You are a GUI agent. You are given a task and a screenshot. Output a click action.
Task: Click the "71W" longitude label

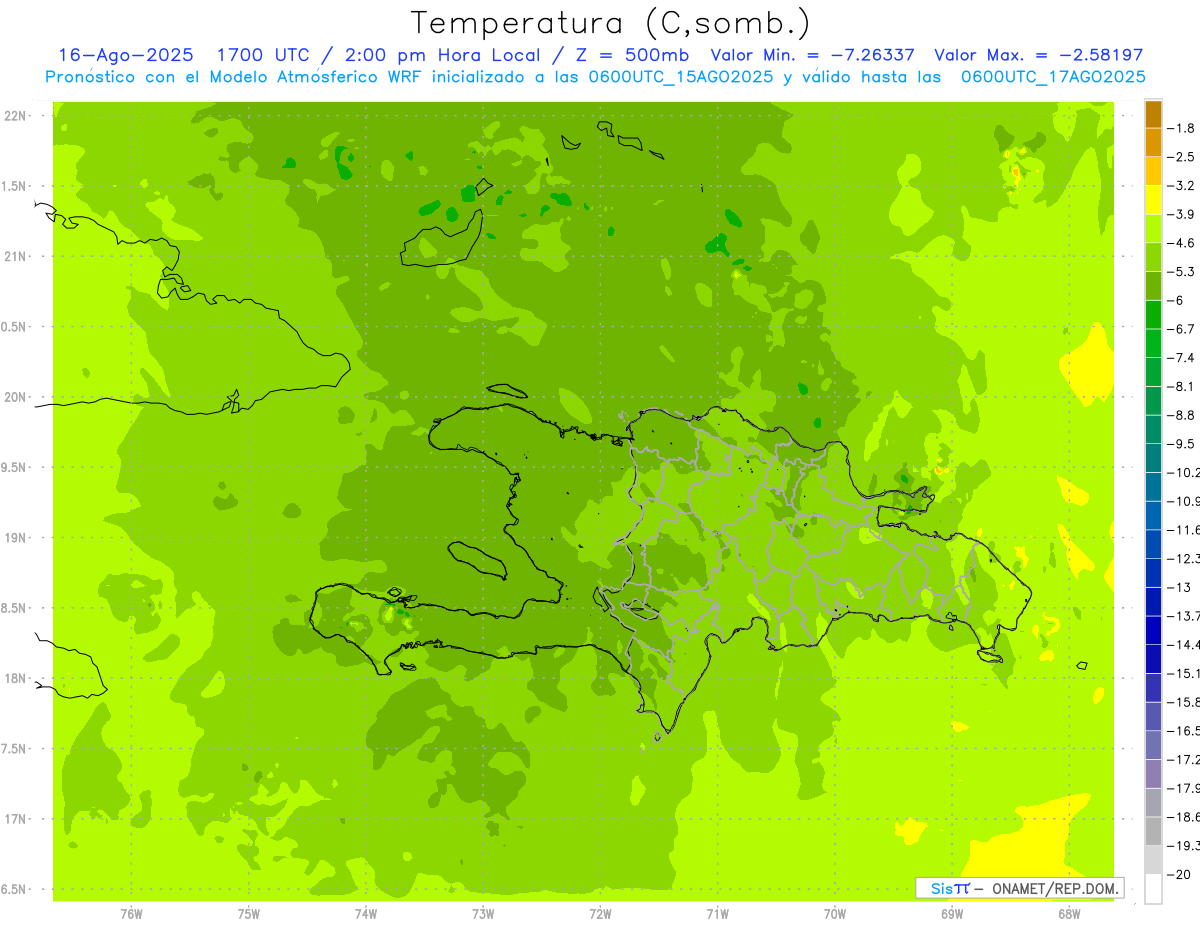pyautogui.click(x=717, y=914)
